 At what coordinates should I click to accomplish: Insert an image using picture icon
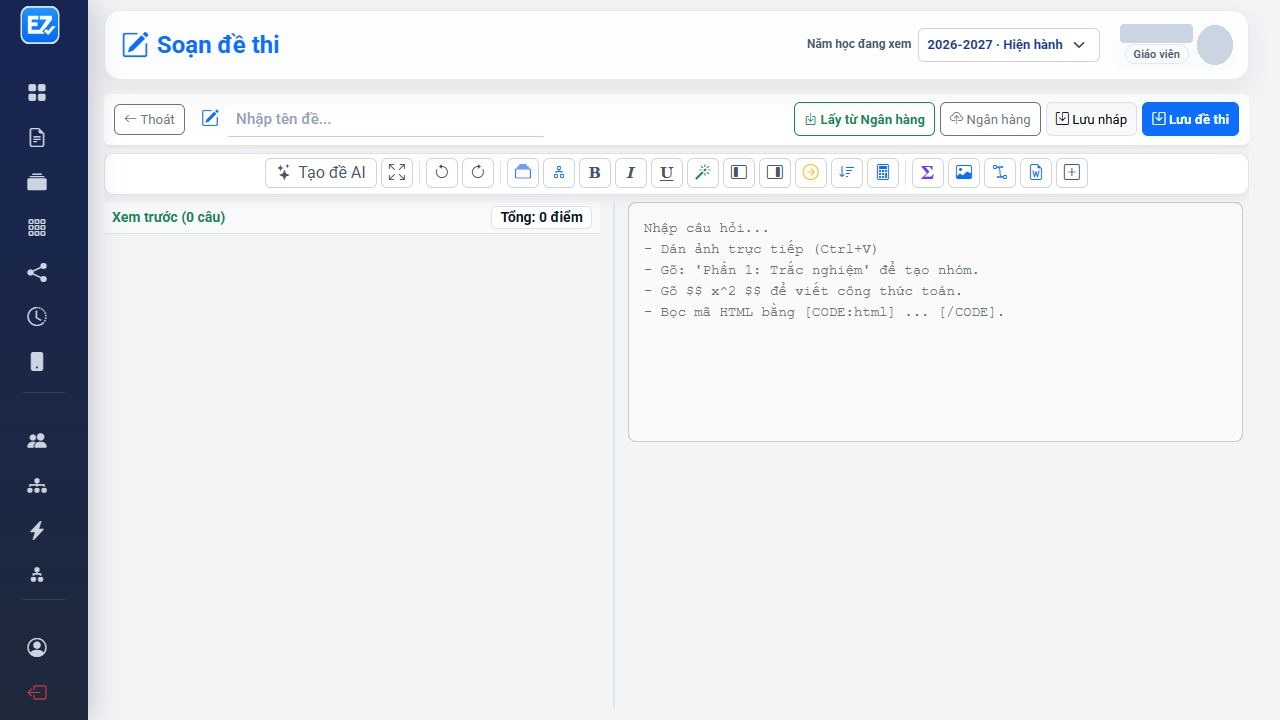click(964, 172)
